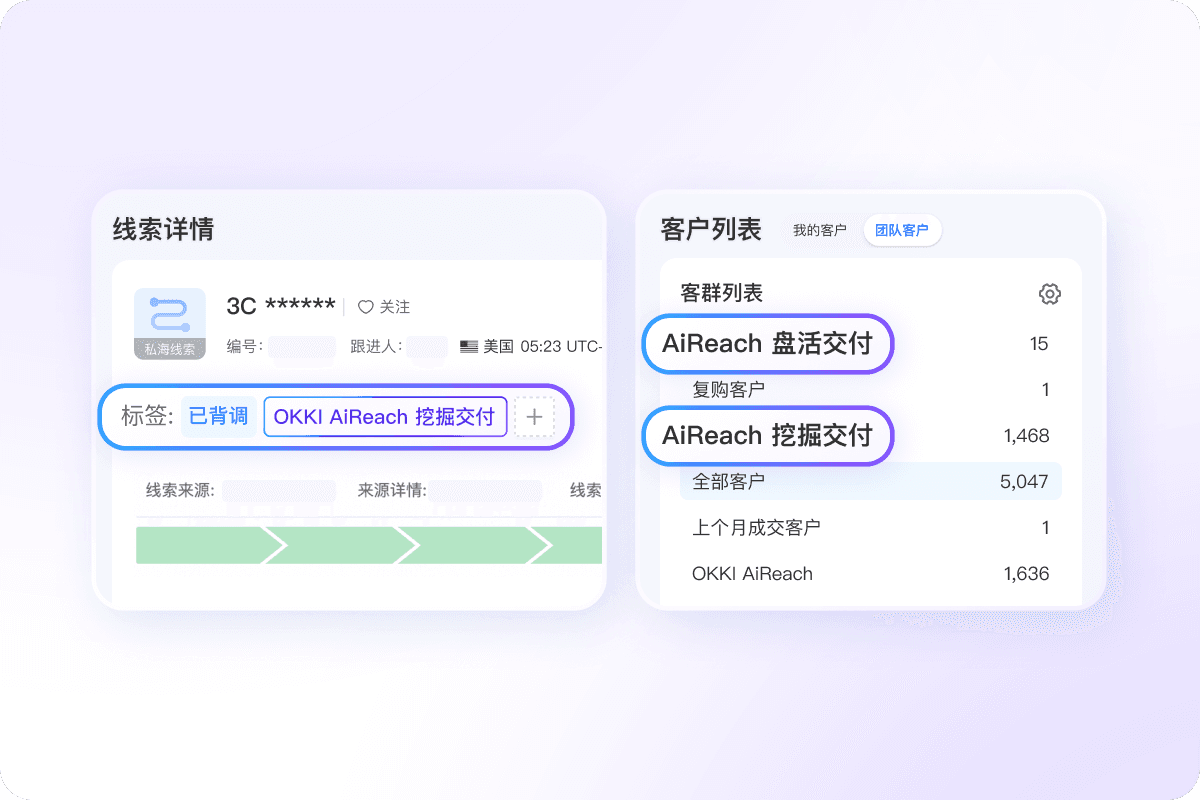
Task: Click the private sea lead avatar icon
Action: (x=170, y=323)
